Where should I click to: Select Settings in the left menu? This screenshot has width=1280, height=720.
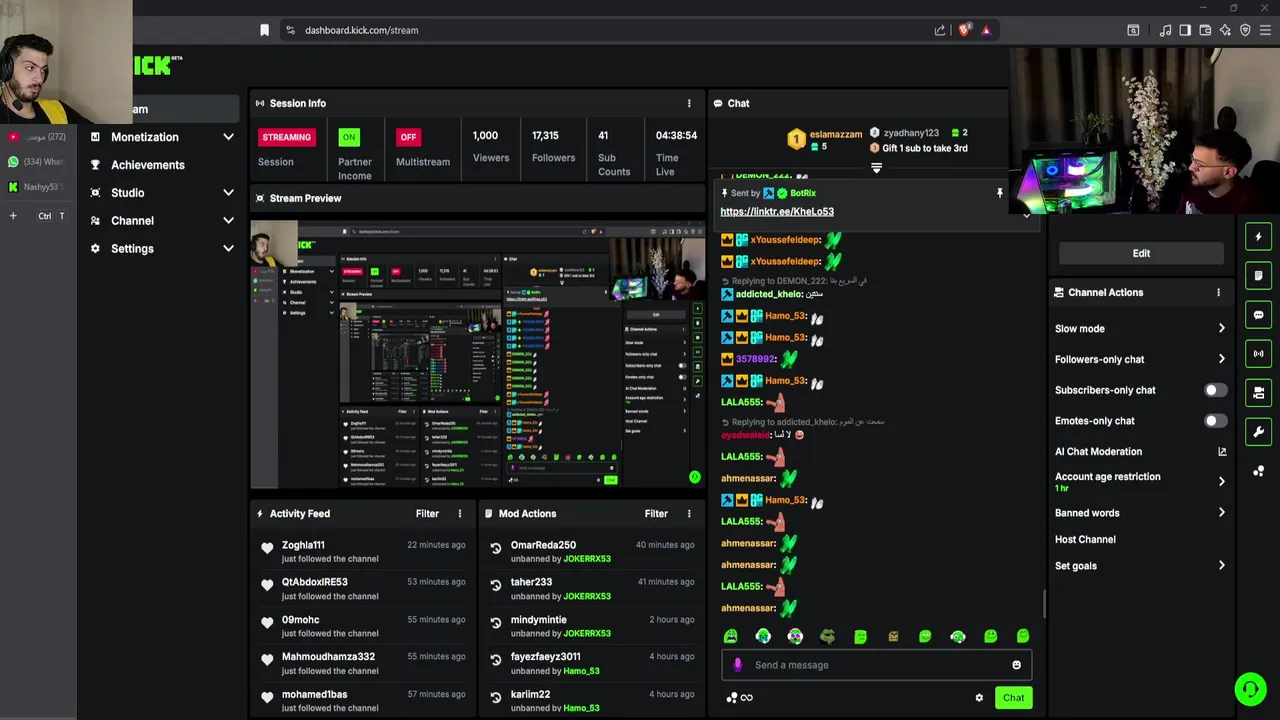[x=132, y=249]
